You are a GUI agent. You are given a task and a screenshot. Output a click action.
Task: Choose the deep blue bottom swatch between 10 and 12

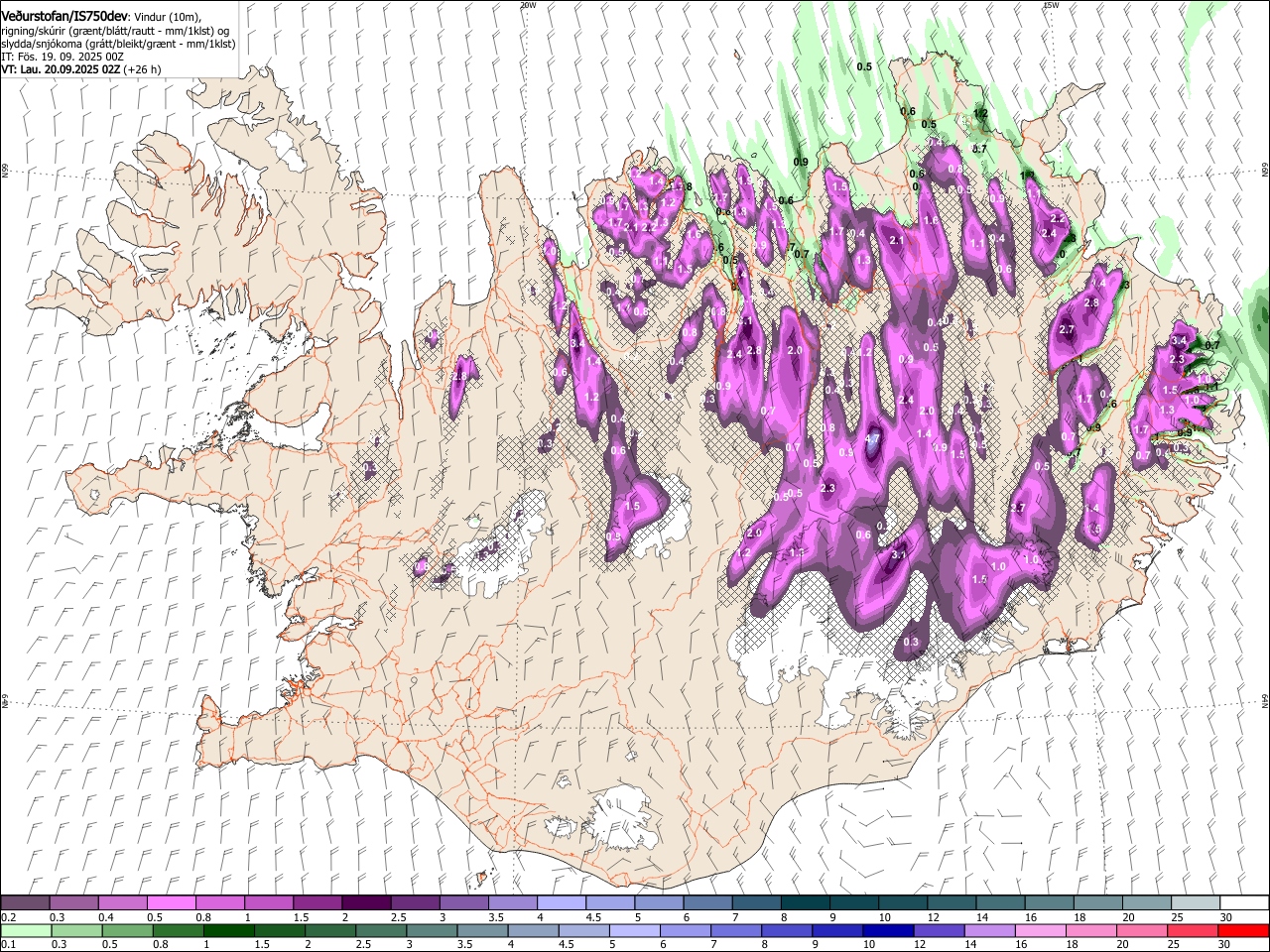[887, 930]
